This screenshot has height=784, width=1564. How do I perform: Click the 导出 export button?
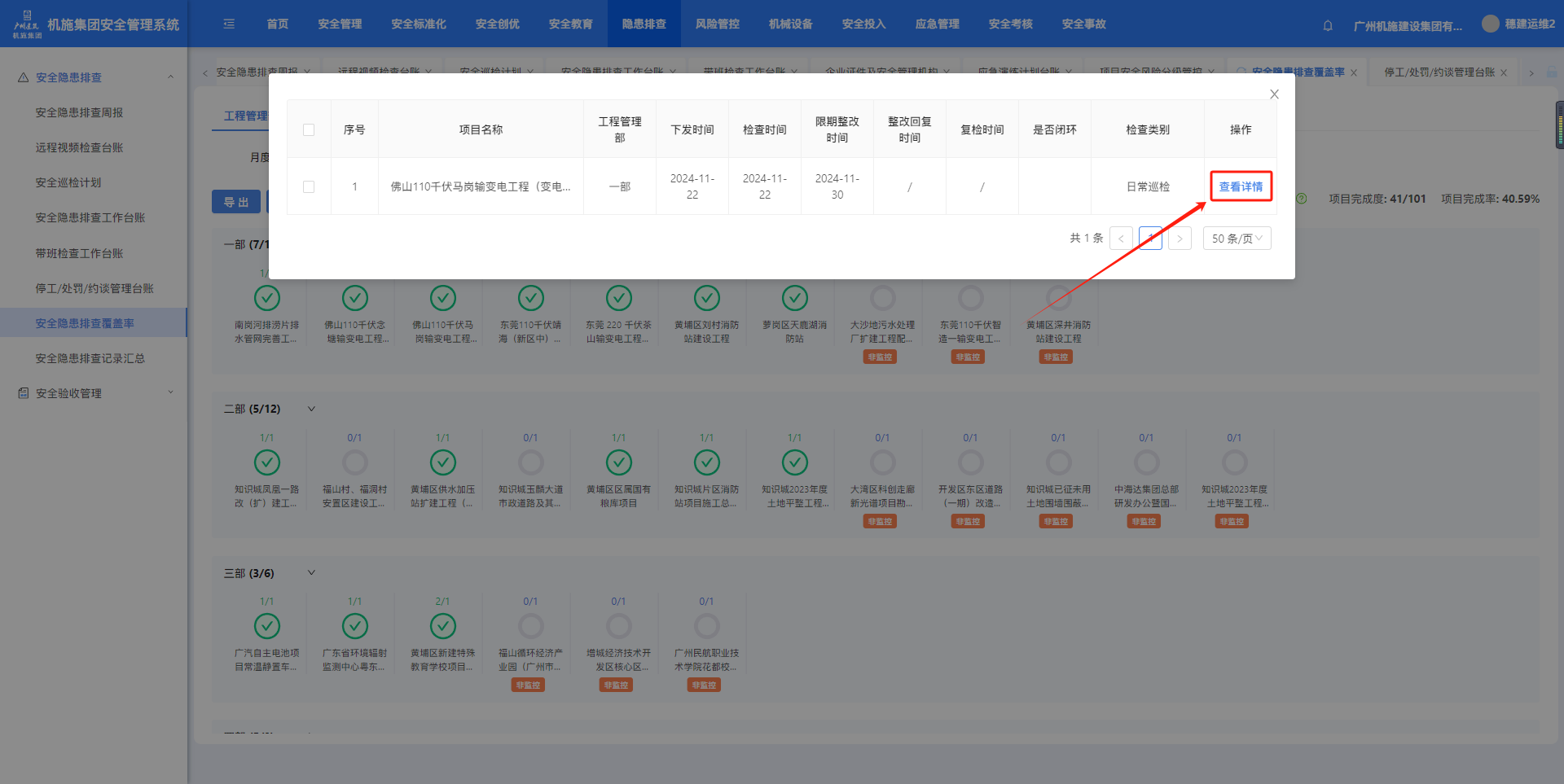click(x=236, y=202)
